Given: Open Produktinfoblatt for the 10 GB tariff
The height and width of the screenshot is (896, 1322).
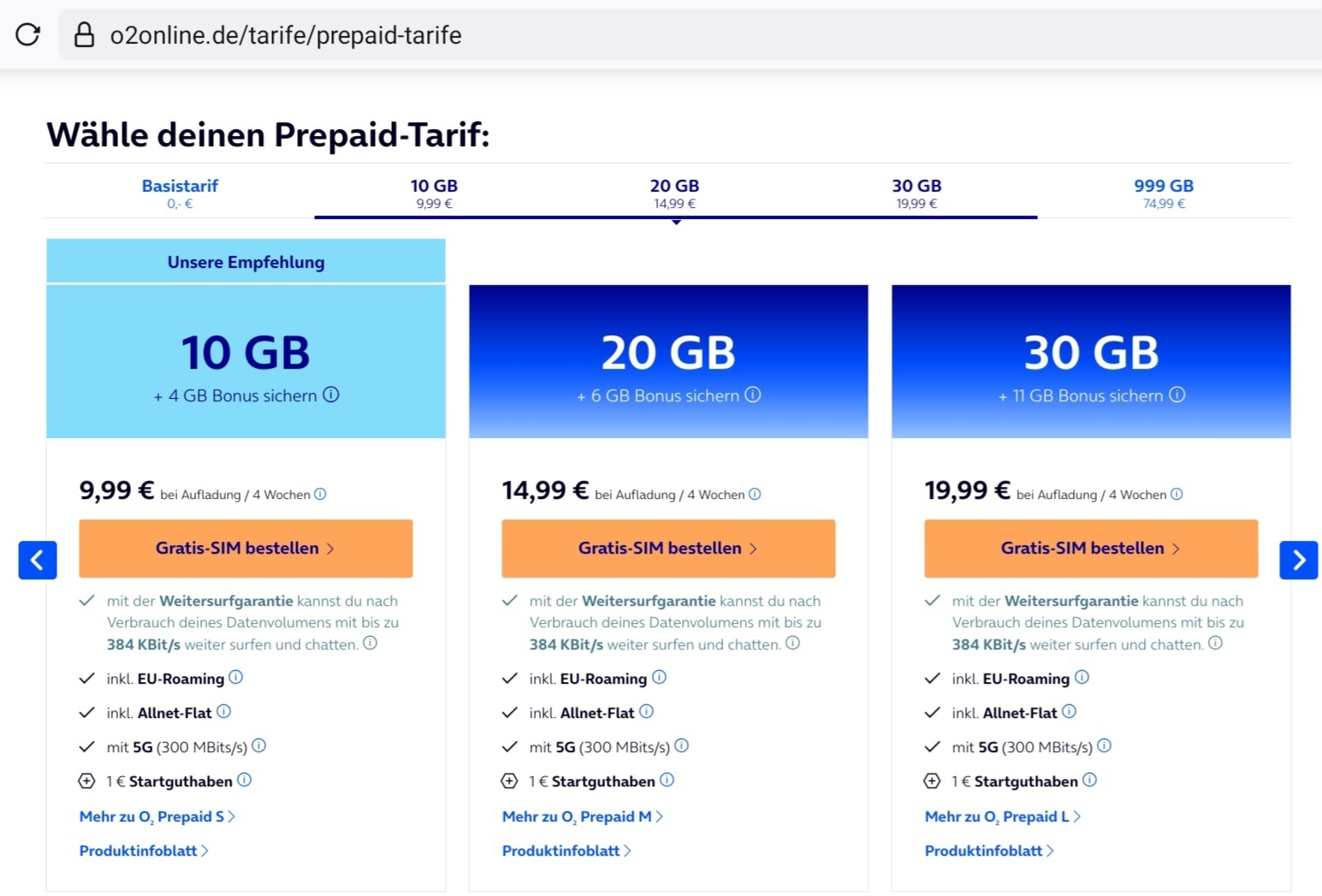Looking at the screenshot, I should click(x=144, y=851).
